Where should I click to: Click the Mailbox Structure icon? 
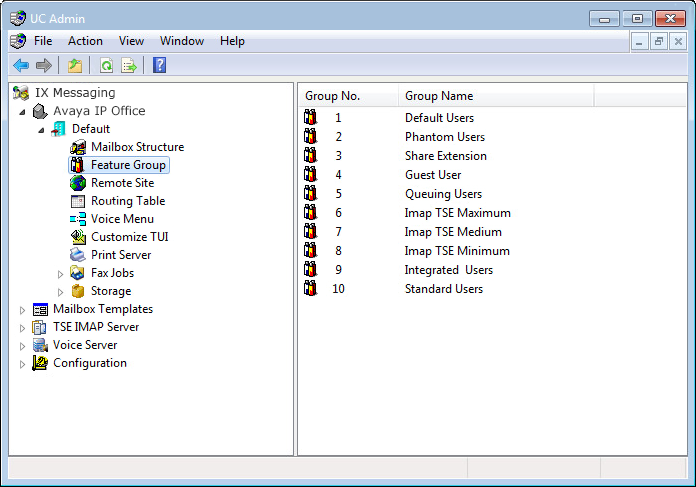click(x=78, y=147)
